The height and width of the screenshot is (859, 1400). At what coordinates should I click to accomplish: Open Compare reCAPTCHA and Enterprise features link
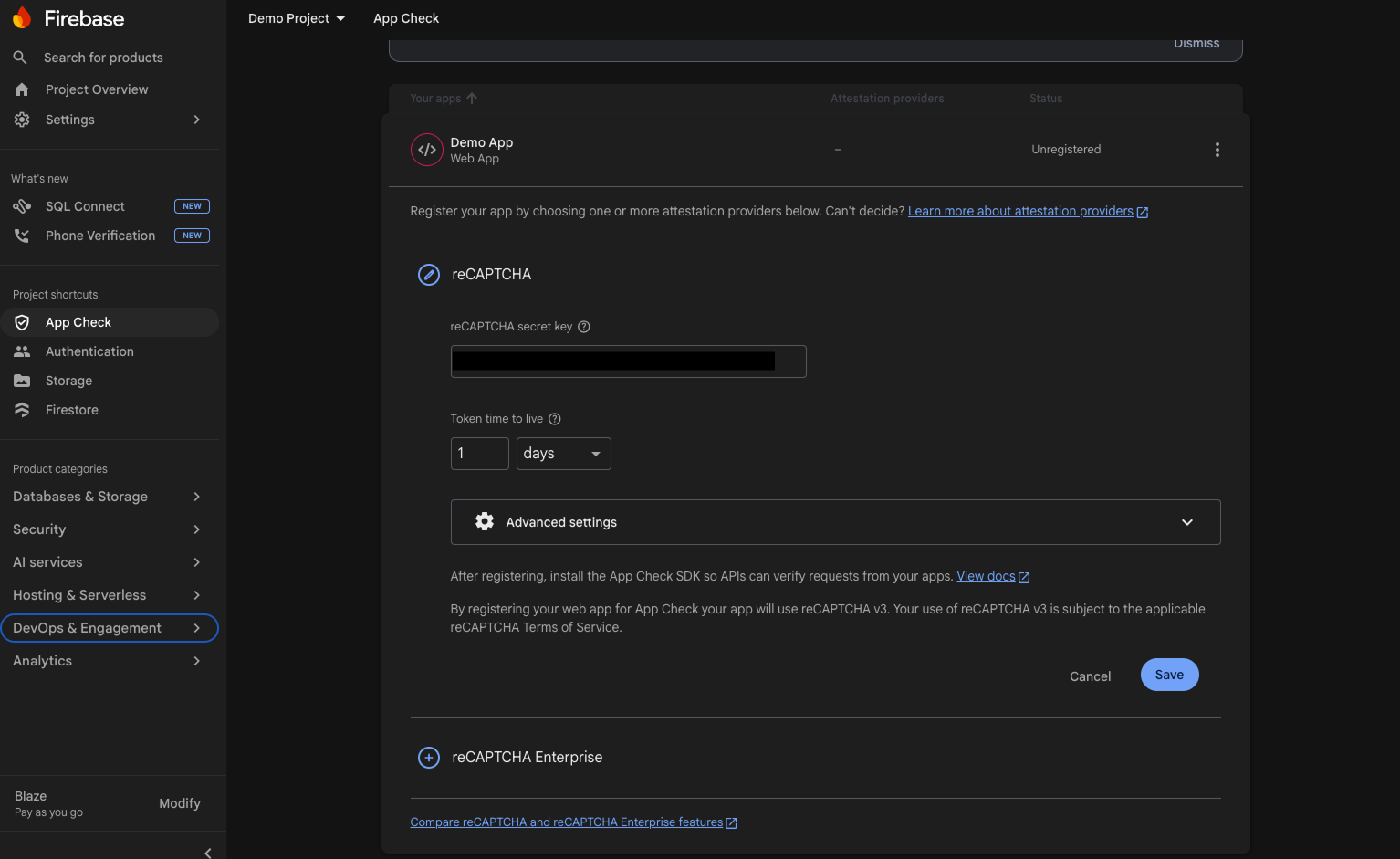[x=573, y=822]
